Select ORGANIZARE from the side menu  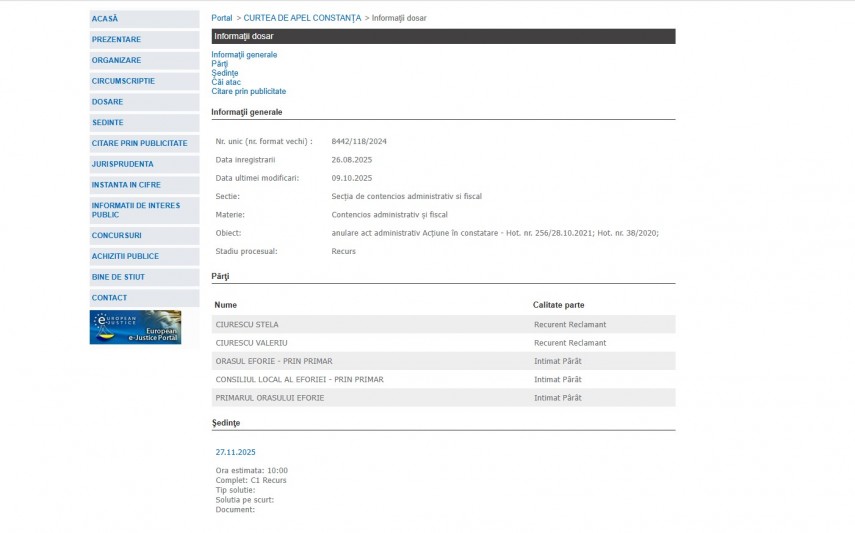pos(116,60)
